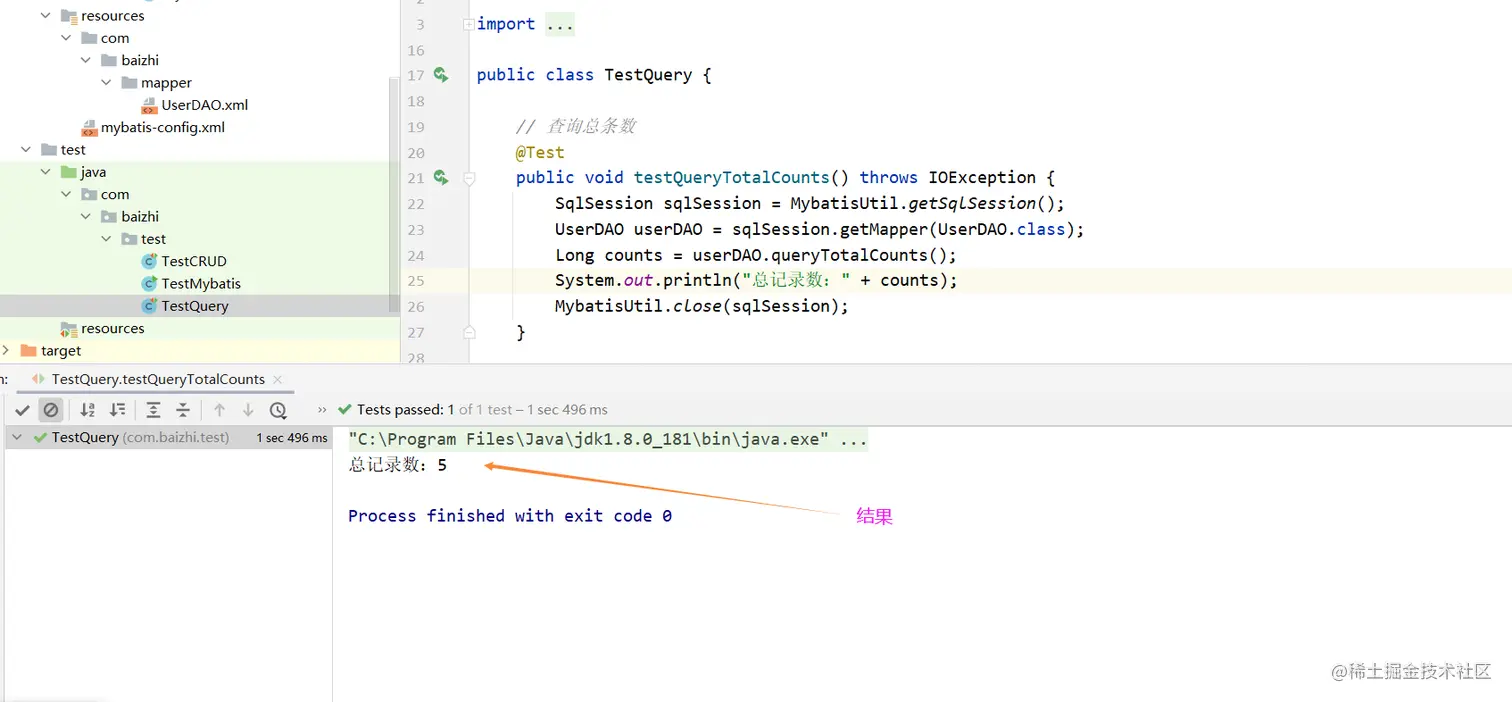Click the green TestQuery passed check icon
Viewport: 1512px width, 702px height.
pos(40,438)
